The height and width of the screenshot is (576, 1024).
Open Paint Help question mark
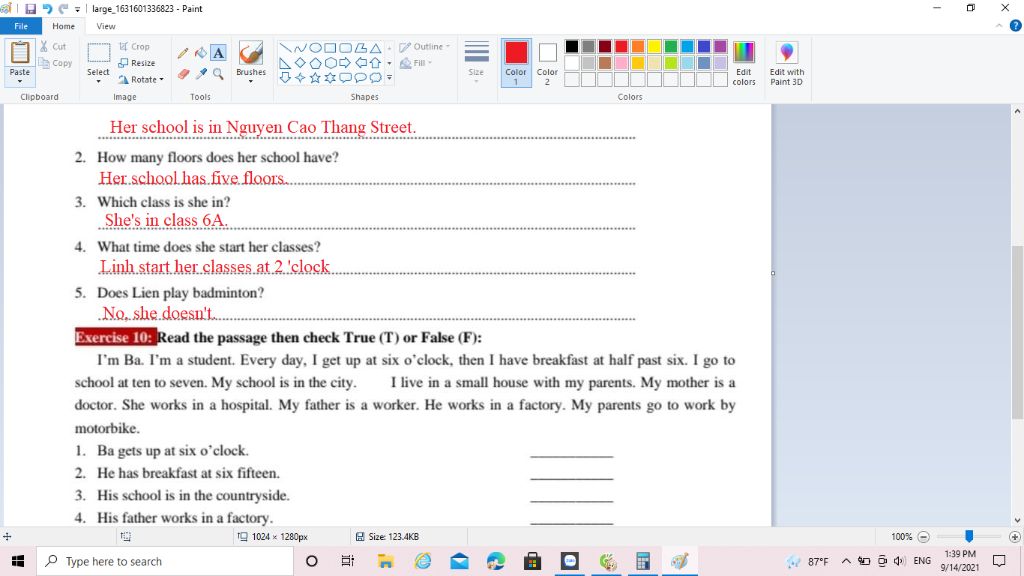point(1016,26)
